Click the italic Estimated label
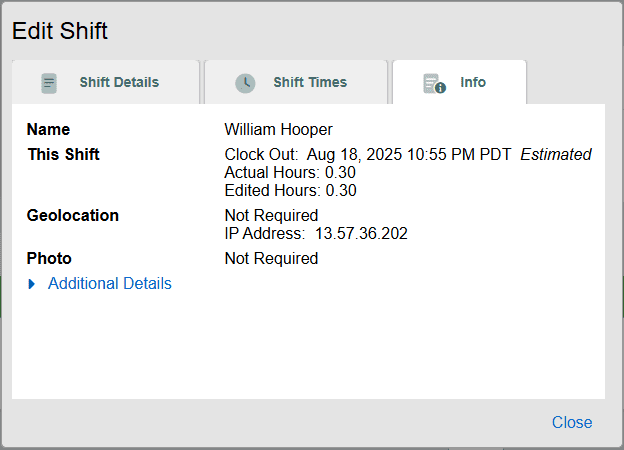 pyautogui.click(x=555, y=155)
